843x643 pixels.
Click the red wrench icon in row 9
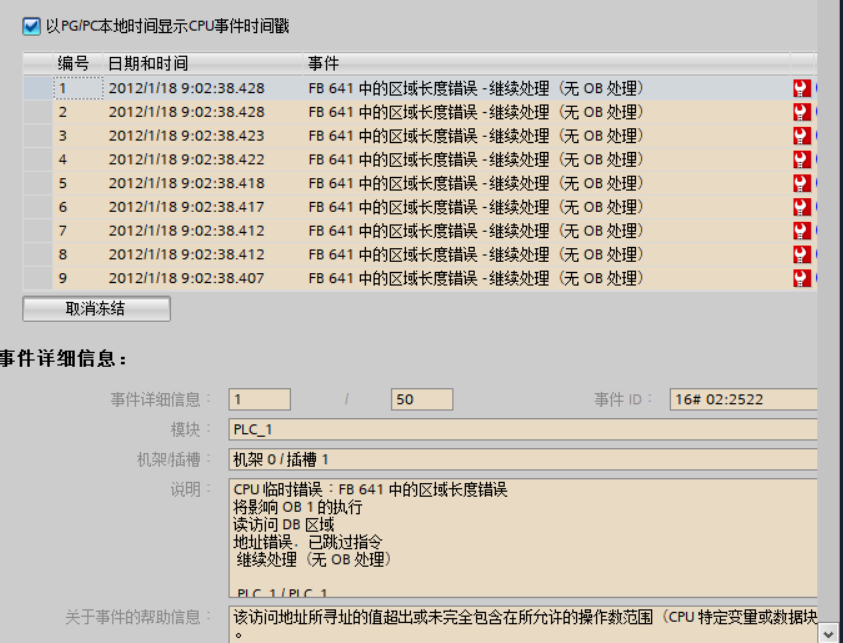coord(801,278)
